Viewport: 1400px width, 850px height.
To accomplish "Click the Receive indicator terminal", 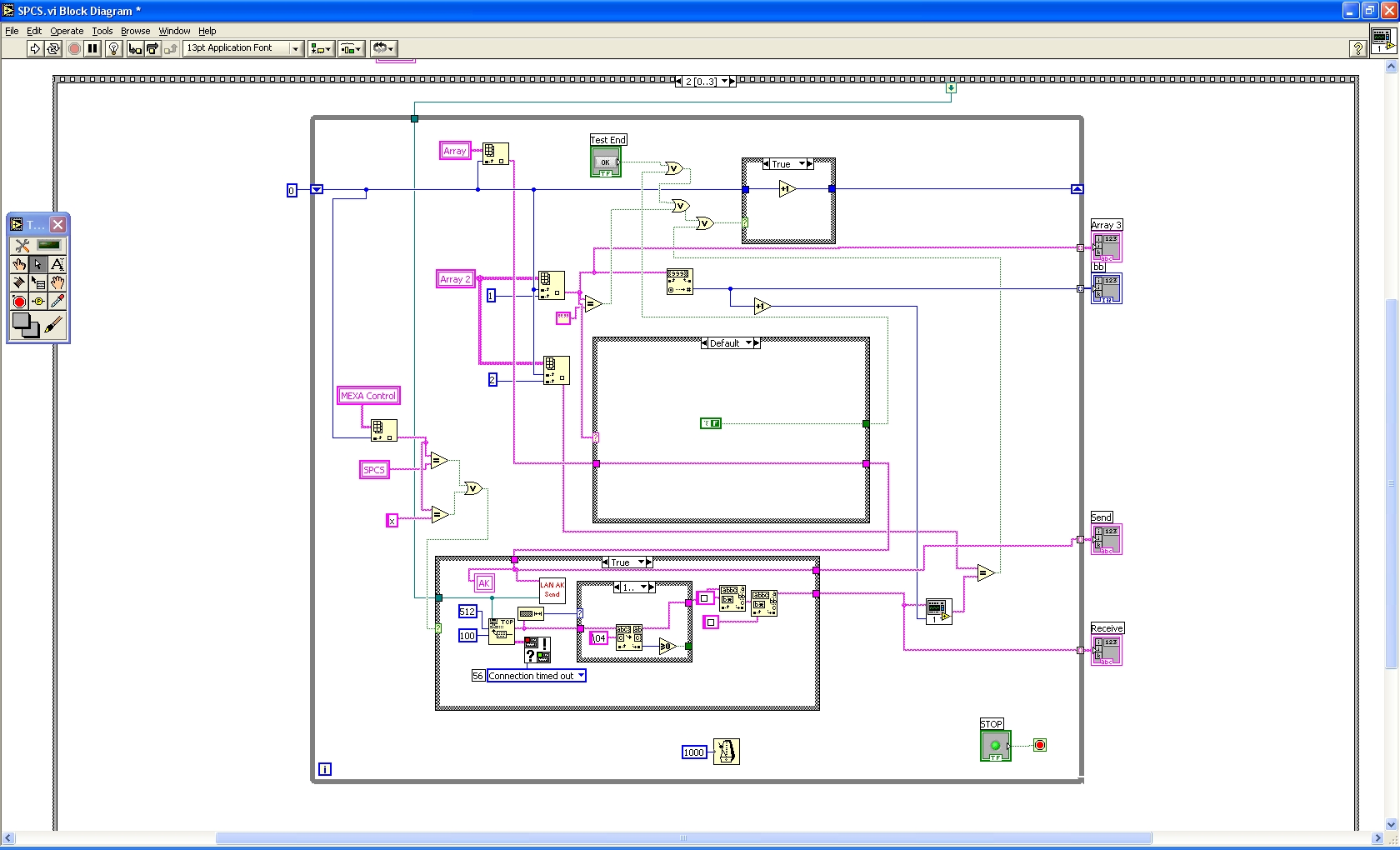I will [1107, 650].
